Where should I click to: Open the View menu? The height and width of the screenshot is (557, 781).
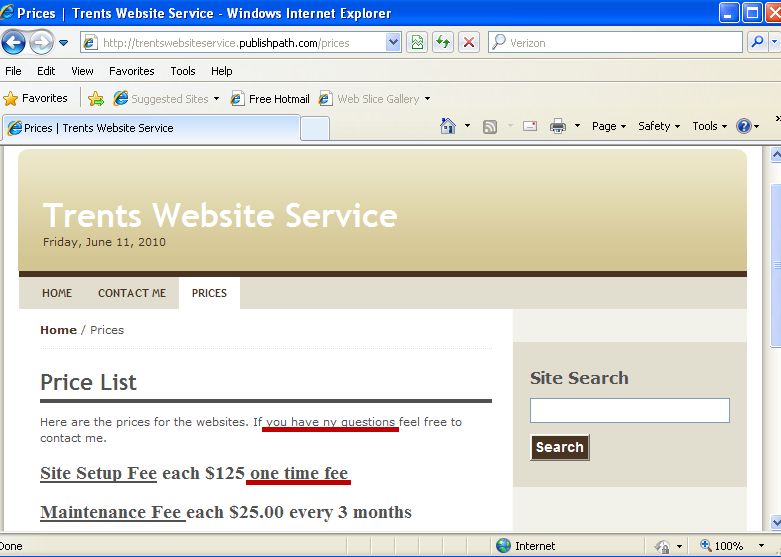pos(82,71)
